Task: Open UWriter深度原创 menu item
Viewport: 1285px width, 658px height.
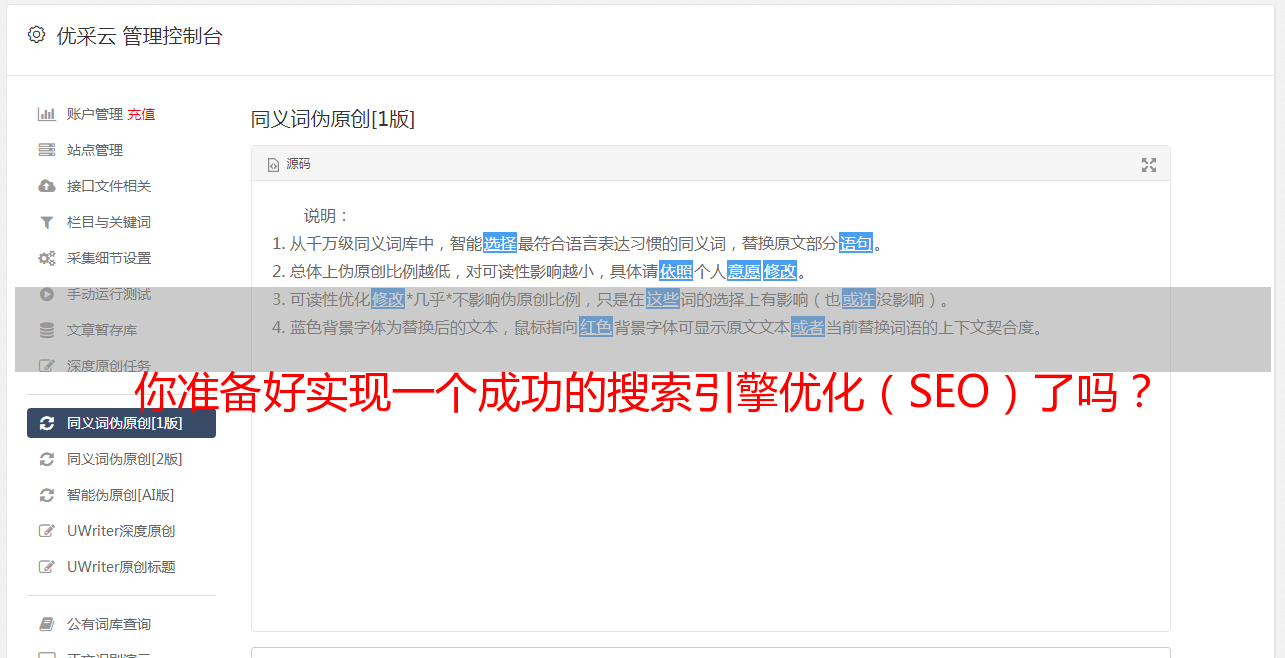Action: [121, 531]
